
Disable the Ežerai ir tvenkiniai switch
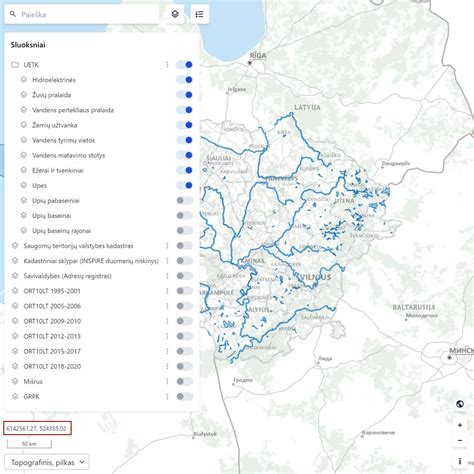[x=185, y=170]
